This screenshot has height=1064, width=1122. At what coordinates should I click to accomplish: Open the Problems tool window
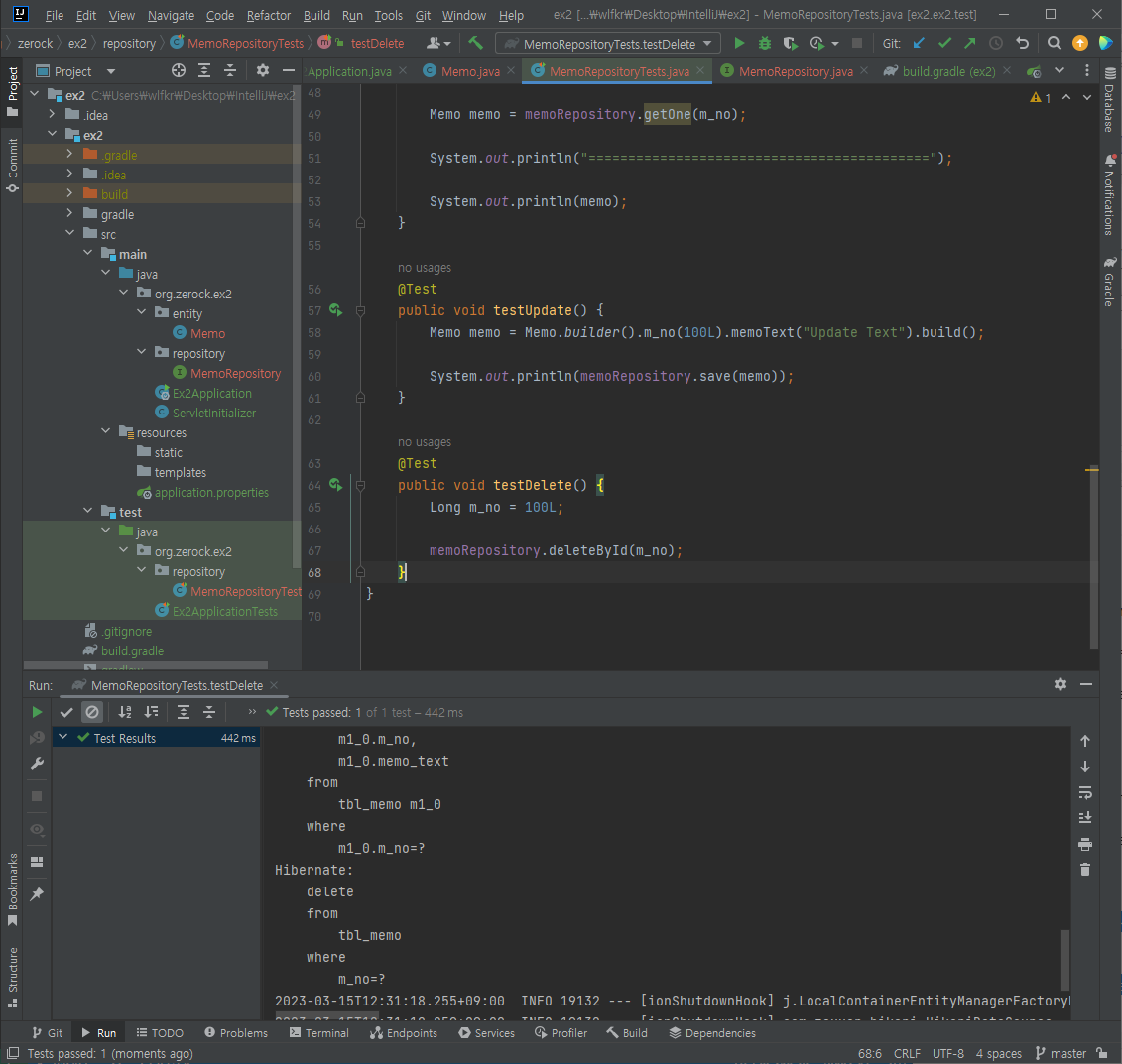click(235, 1033)
